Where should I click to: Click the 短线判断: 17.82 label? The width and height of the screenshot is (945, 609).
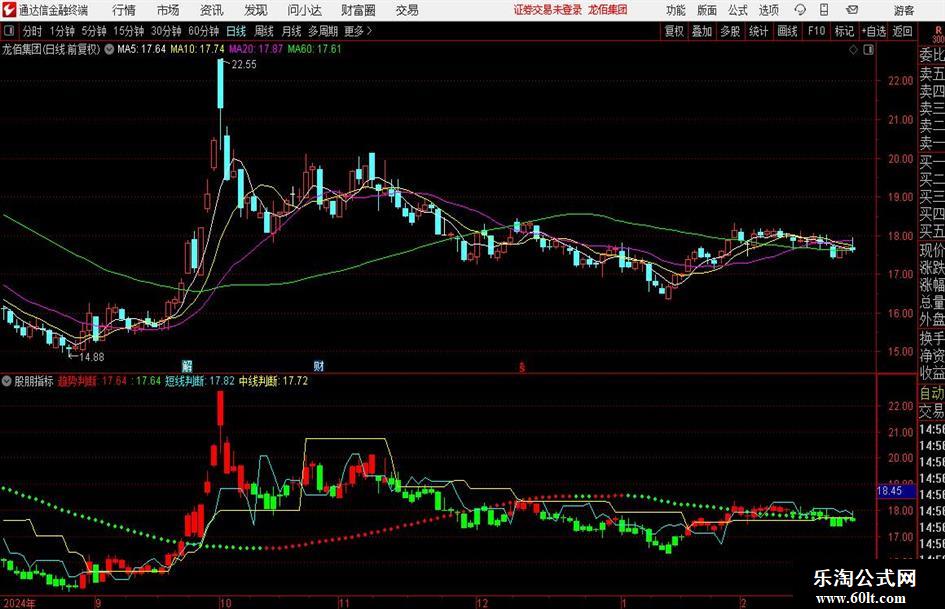coord(200,381)
